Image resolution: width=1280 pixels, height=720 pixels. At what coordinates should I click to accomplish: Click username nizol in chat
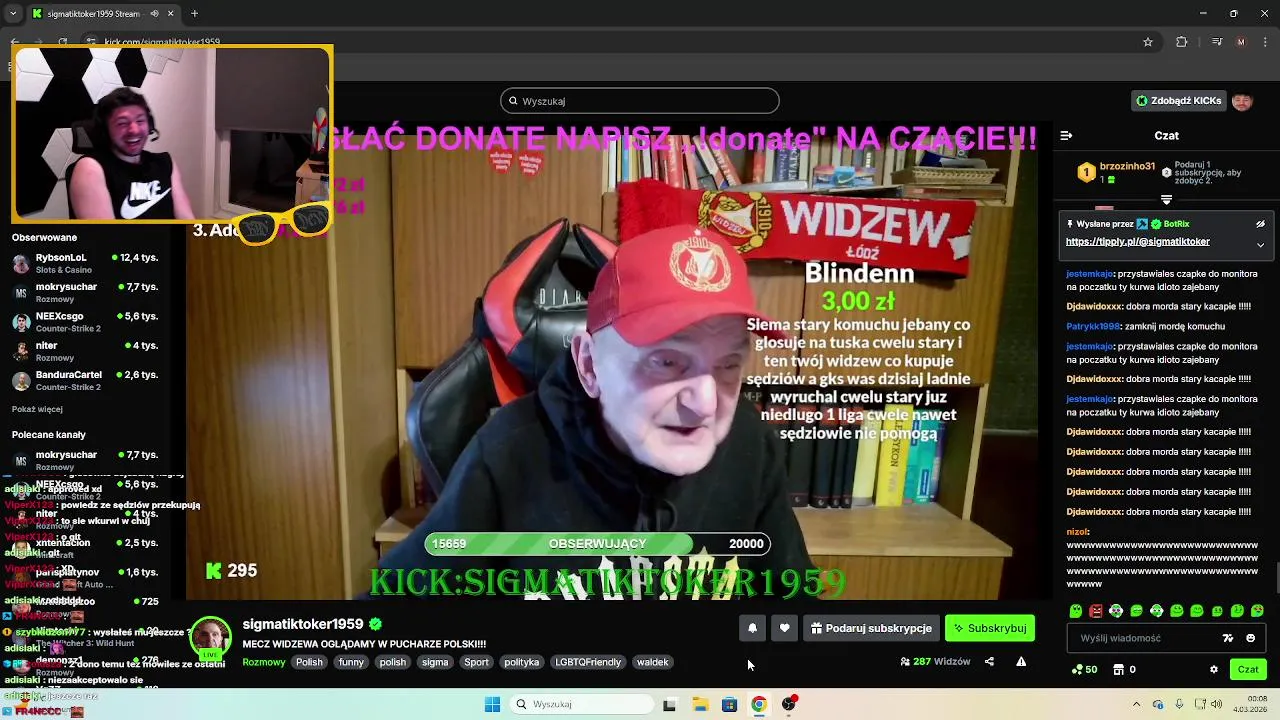pyautogui.click(x=1077, y=532)
